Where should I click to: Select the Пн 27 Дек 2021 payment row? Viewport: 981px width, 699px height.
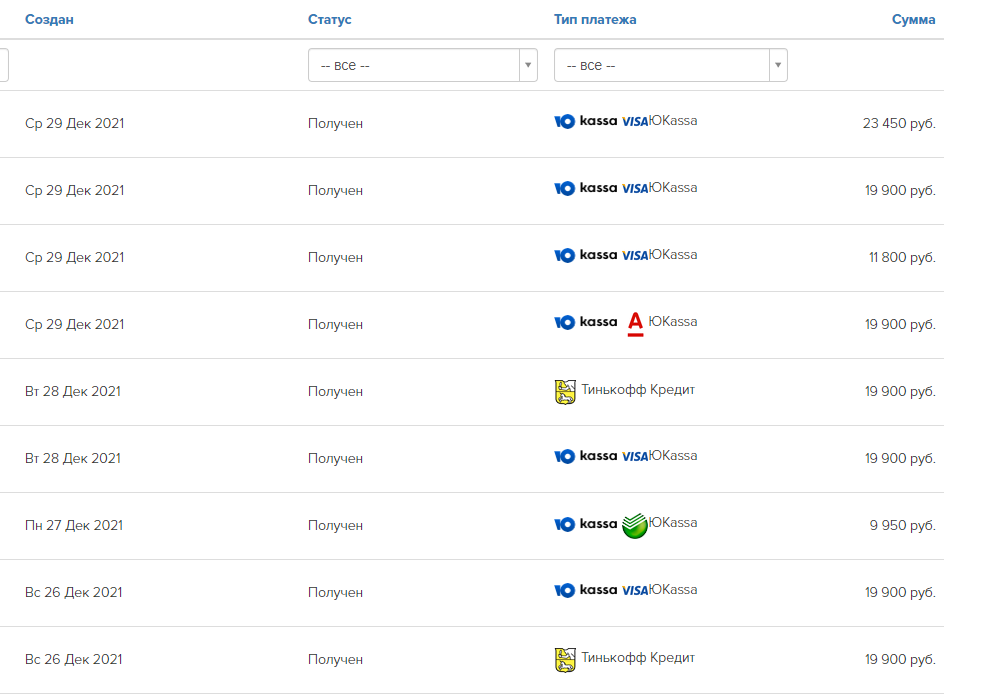point(74,525)
